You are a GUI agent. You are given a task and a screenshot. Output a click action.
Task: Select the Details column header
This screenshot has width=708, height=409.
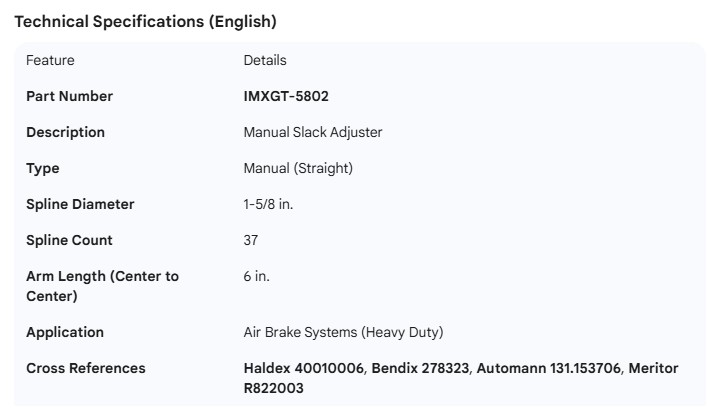click(x=265, y=60)
